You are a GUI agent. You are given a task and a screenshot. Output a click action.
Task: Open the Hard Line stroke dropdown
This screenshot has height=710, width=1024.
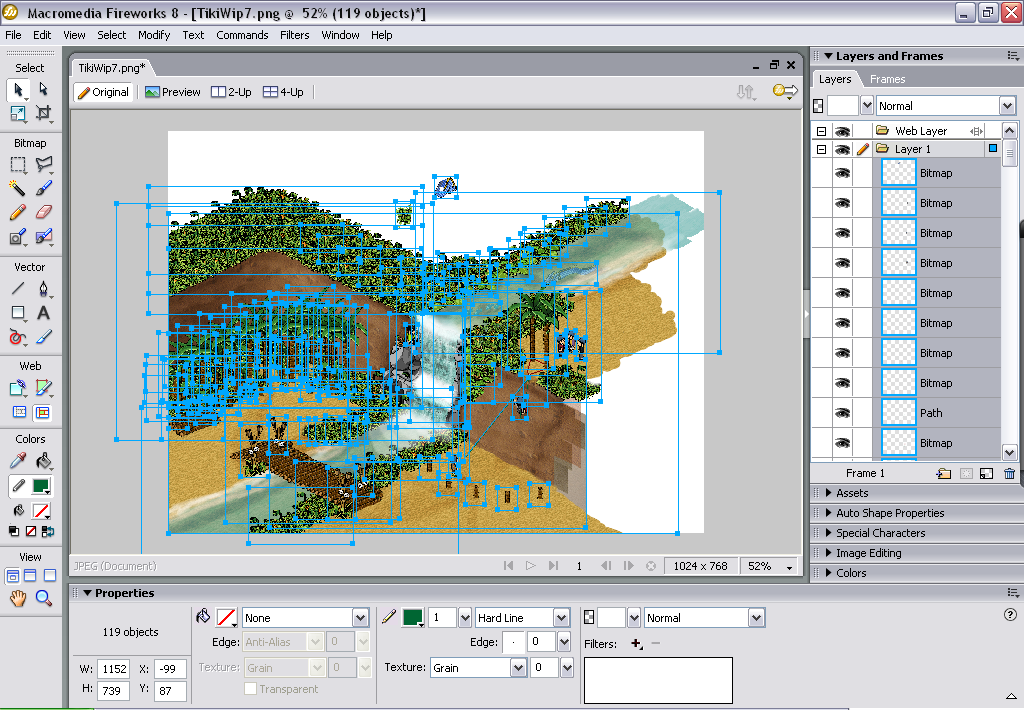tap(561, 618)
